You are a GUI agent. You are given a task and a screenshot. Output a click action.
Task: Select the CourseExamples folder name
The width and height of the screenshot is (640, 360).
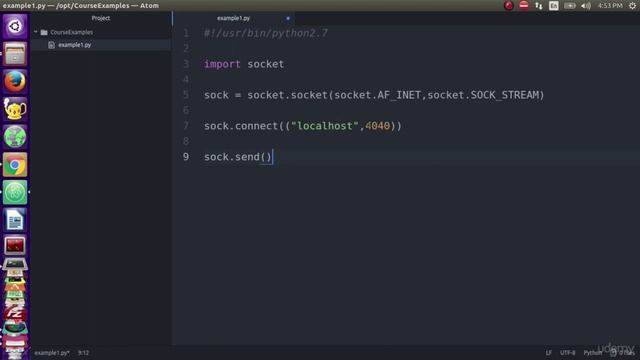71,32
